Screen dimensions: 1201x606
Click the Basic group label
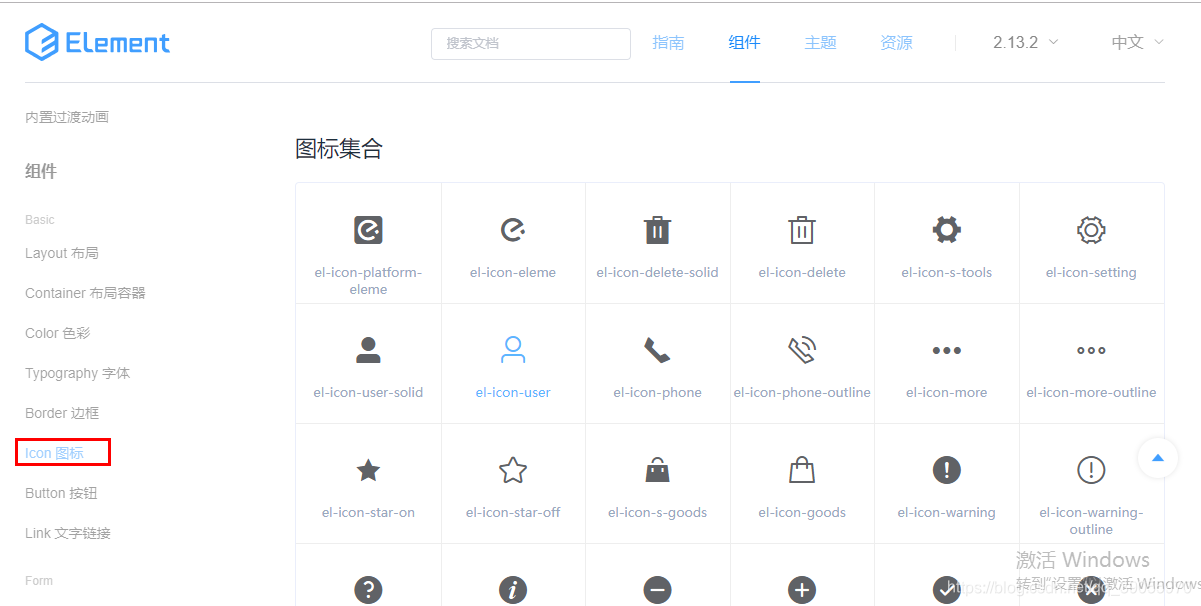tap(40, 219)
